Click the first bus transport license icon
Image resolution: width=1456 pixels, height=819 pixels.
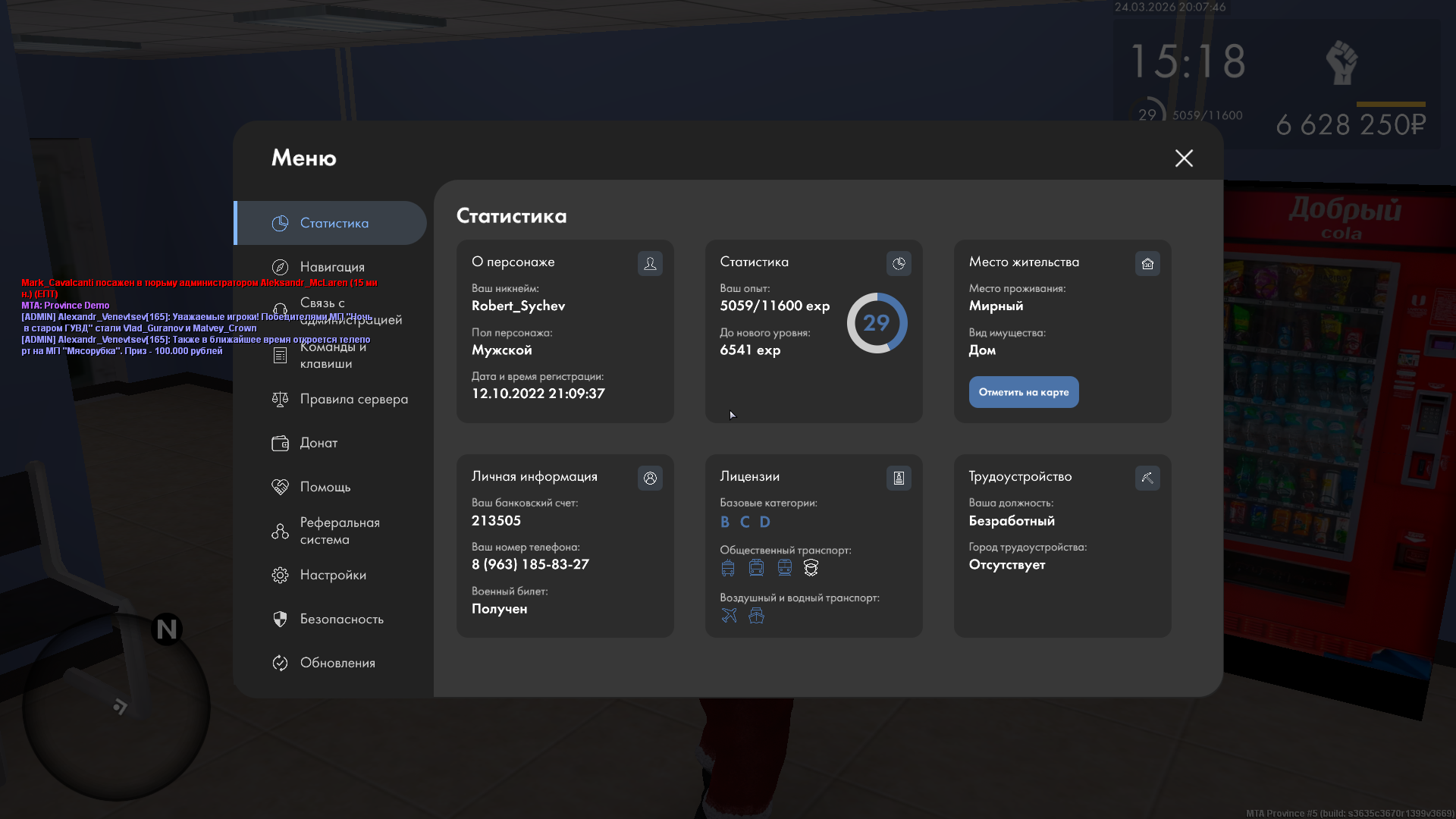728,567
